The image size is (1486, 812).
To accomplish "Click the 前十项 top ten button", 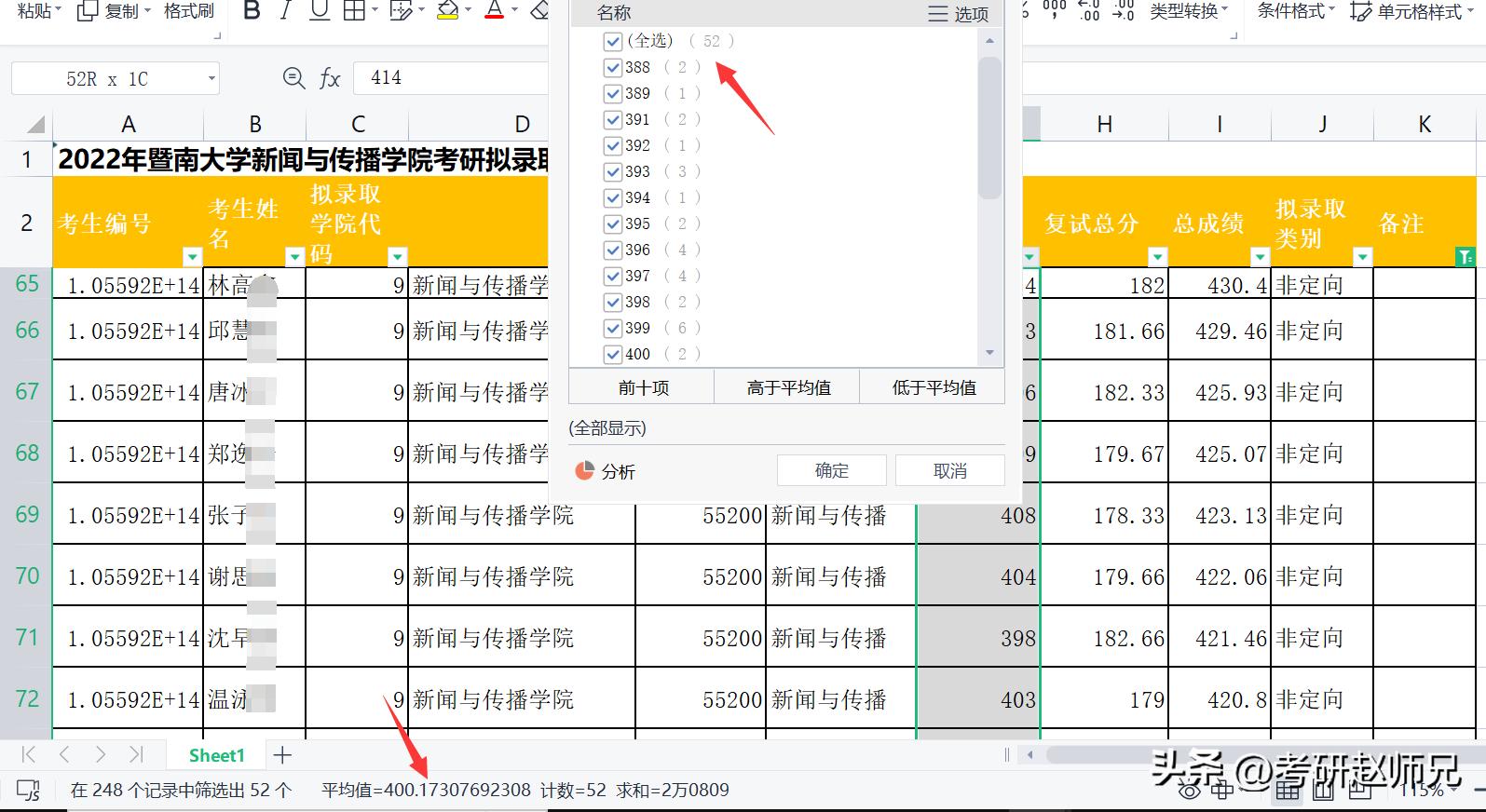I will point(643,387).
